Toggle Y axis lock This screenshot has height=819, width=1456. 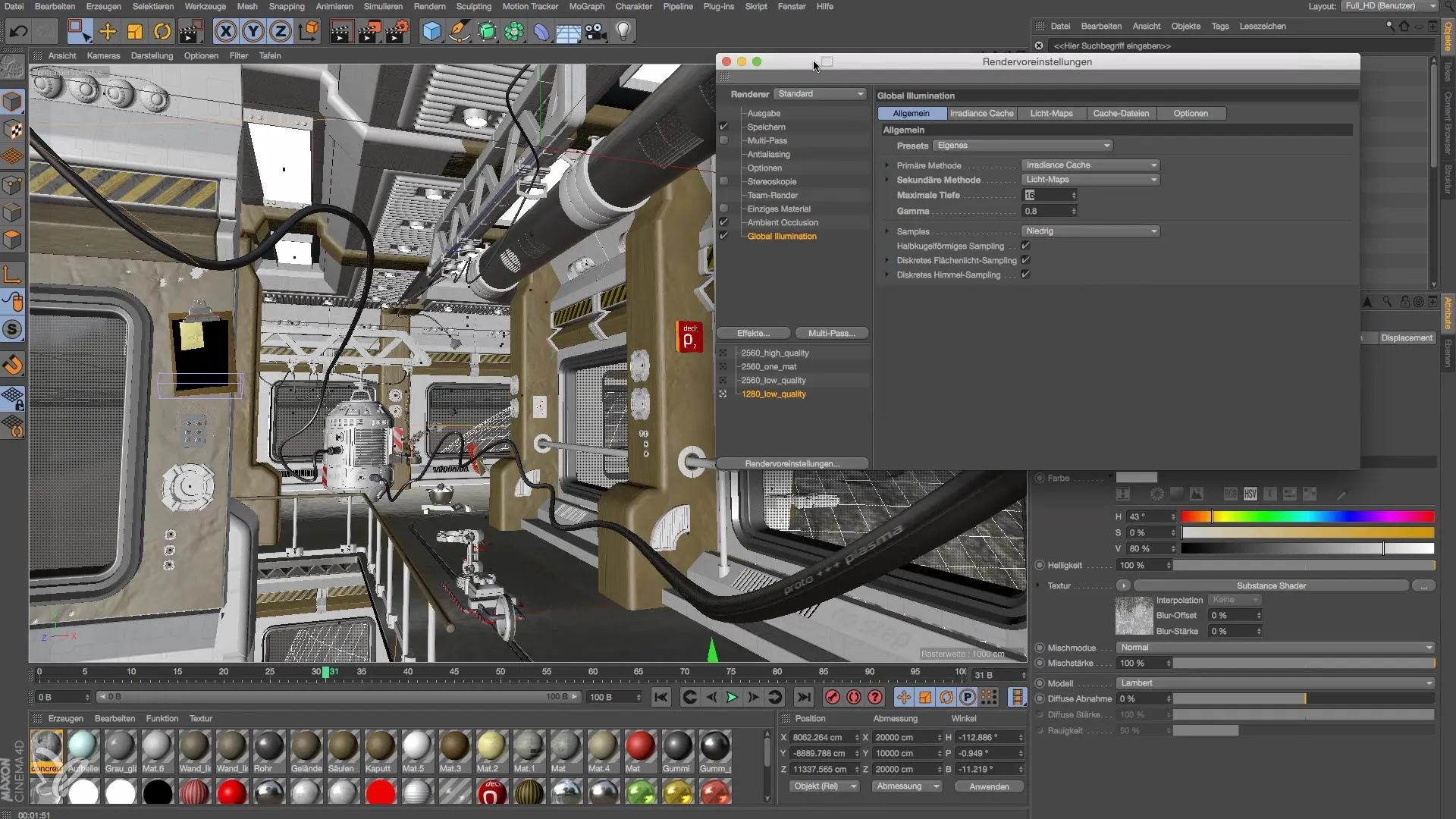click(253, 31)
